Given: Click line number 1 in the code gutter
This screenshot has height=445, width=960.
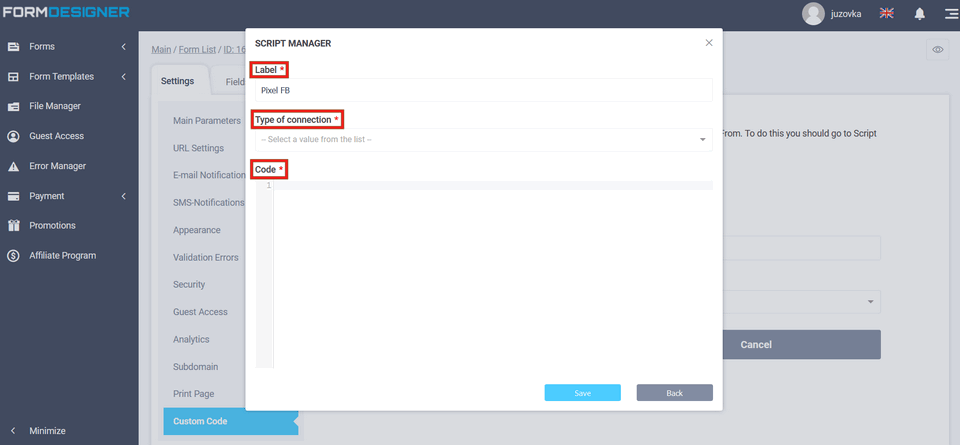Looking at the screenshot, I should coord(269,185).
